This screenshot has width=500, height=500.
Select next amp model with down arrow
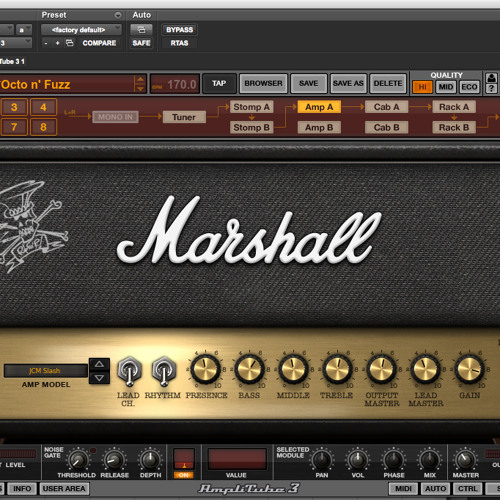coord(99,378)
